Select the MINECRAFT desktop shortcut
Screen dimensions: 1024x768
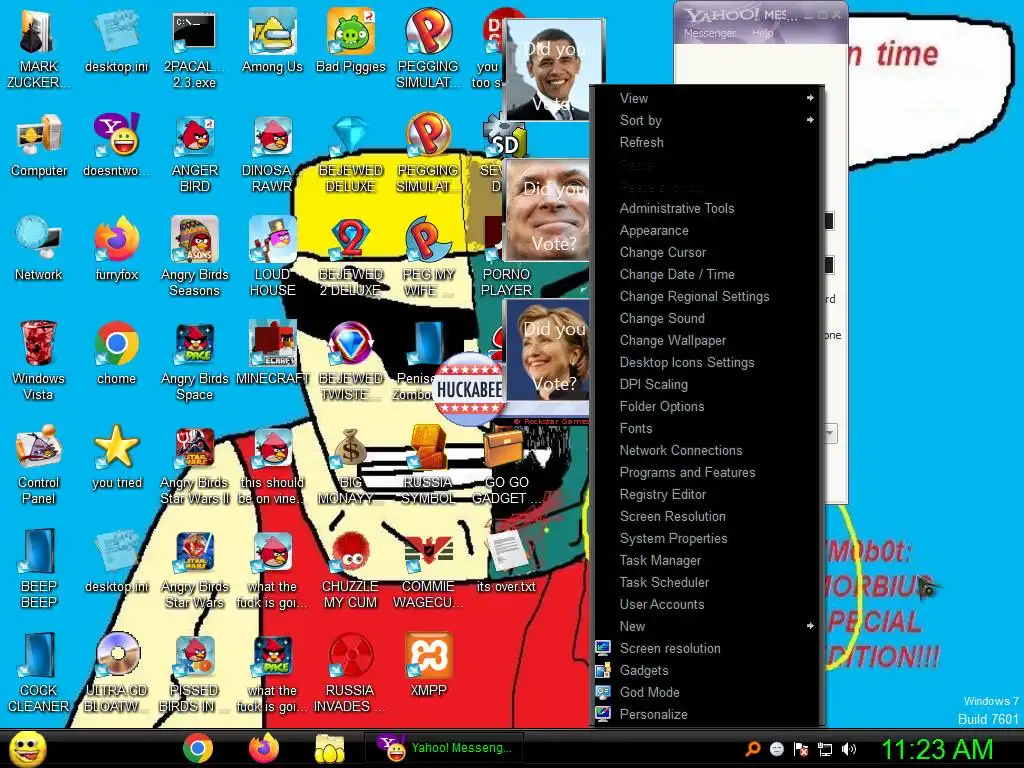pyautogui.click(x=272, y=353)
